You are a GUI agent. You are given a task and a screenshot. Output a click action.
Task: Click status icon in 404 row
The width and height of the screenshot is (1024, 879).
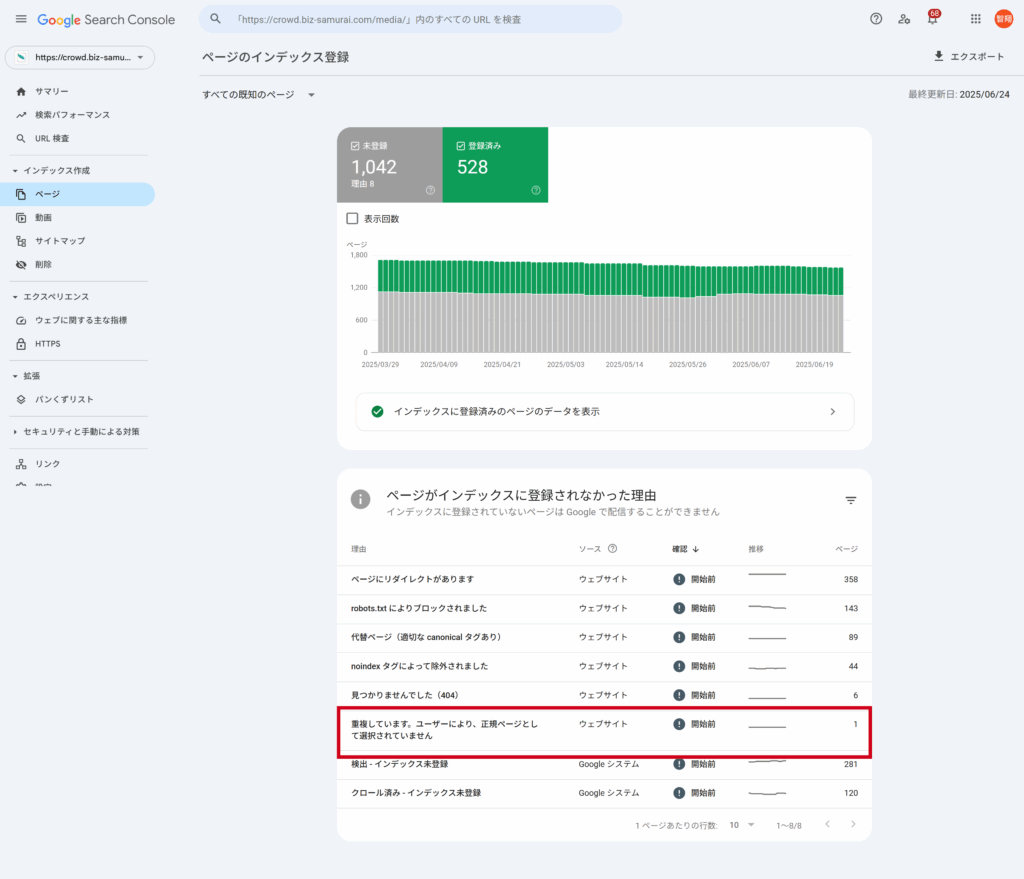pyautogui.click(x=679, y=695)
